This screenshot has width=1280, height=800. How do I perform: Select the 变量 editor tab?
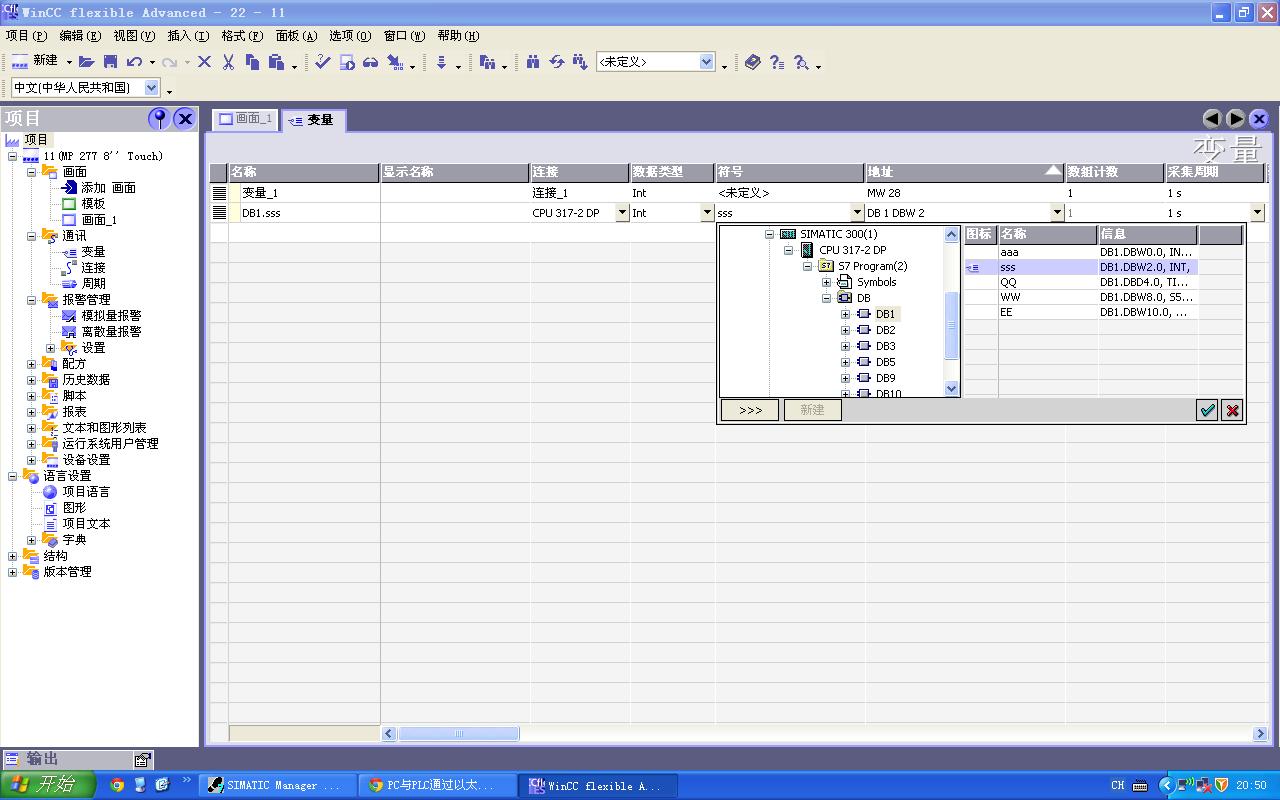click(311, 120)
